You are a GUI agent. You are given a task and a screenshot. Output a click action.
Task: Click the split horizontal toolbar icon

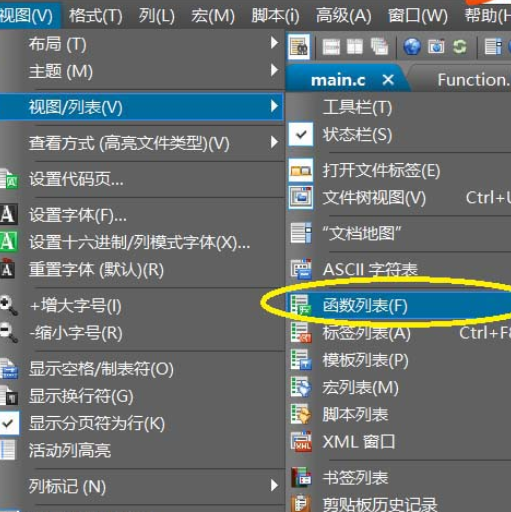(331, 46)
